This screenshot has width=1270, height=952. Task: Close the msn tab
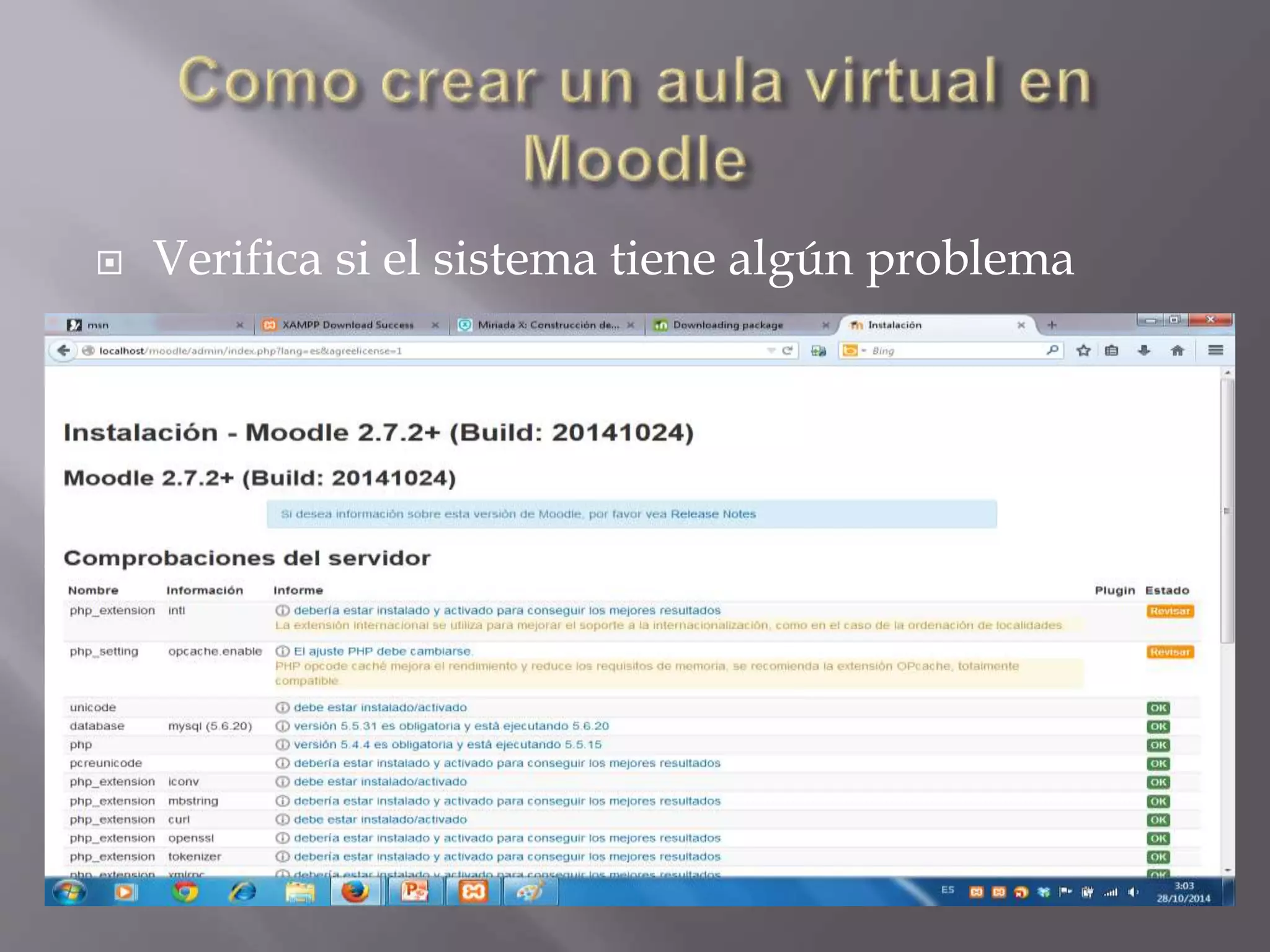click(x=239, y=325)
